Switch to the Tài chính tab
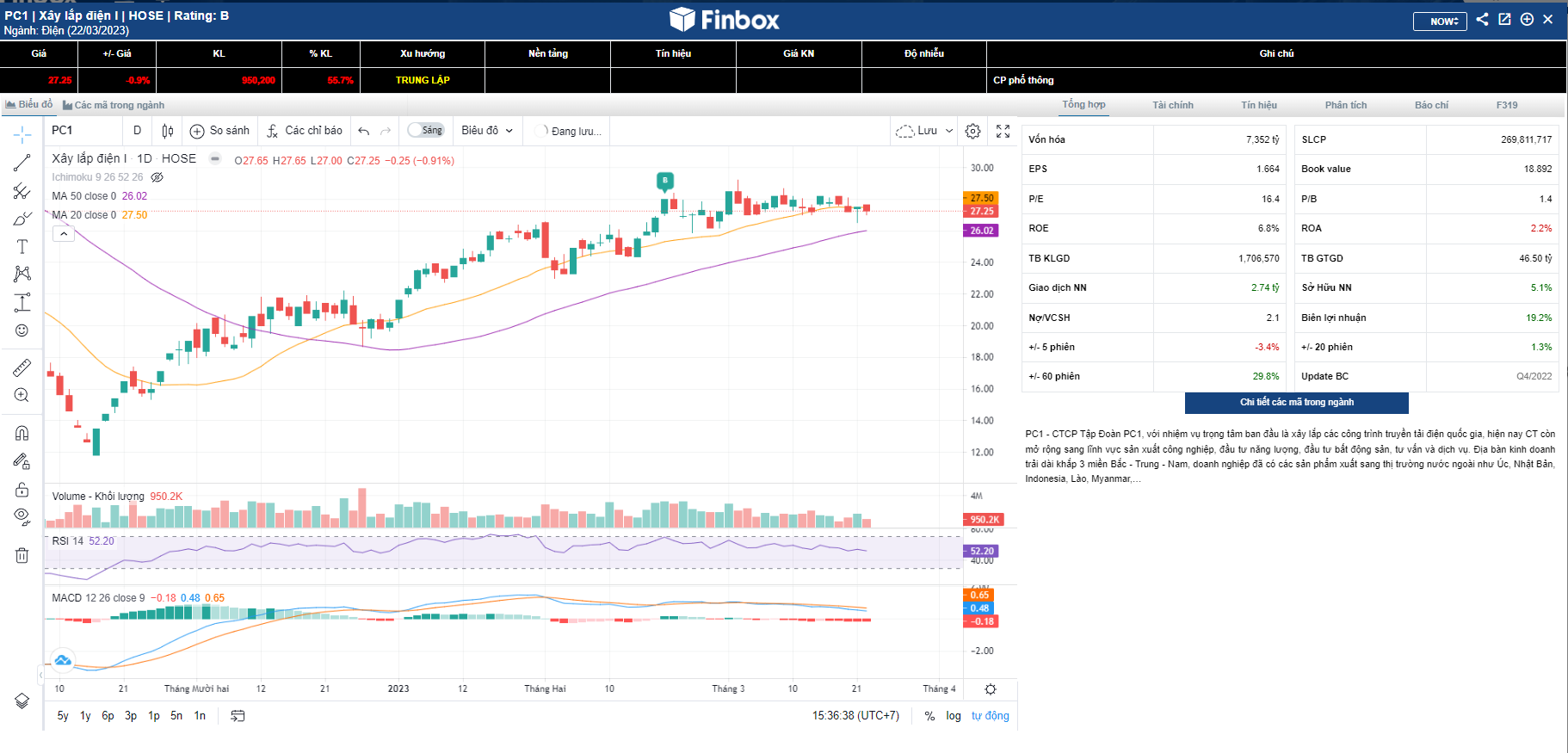 (1173, 105)
